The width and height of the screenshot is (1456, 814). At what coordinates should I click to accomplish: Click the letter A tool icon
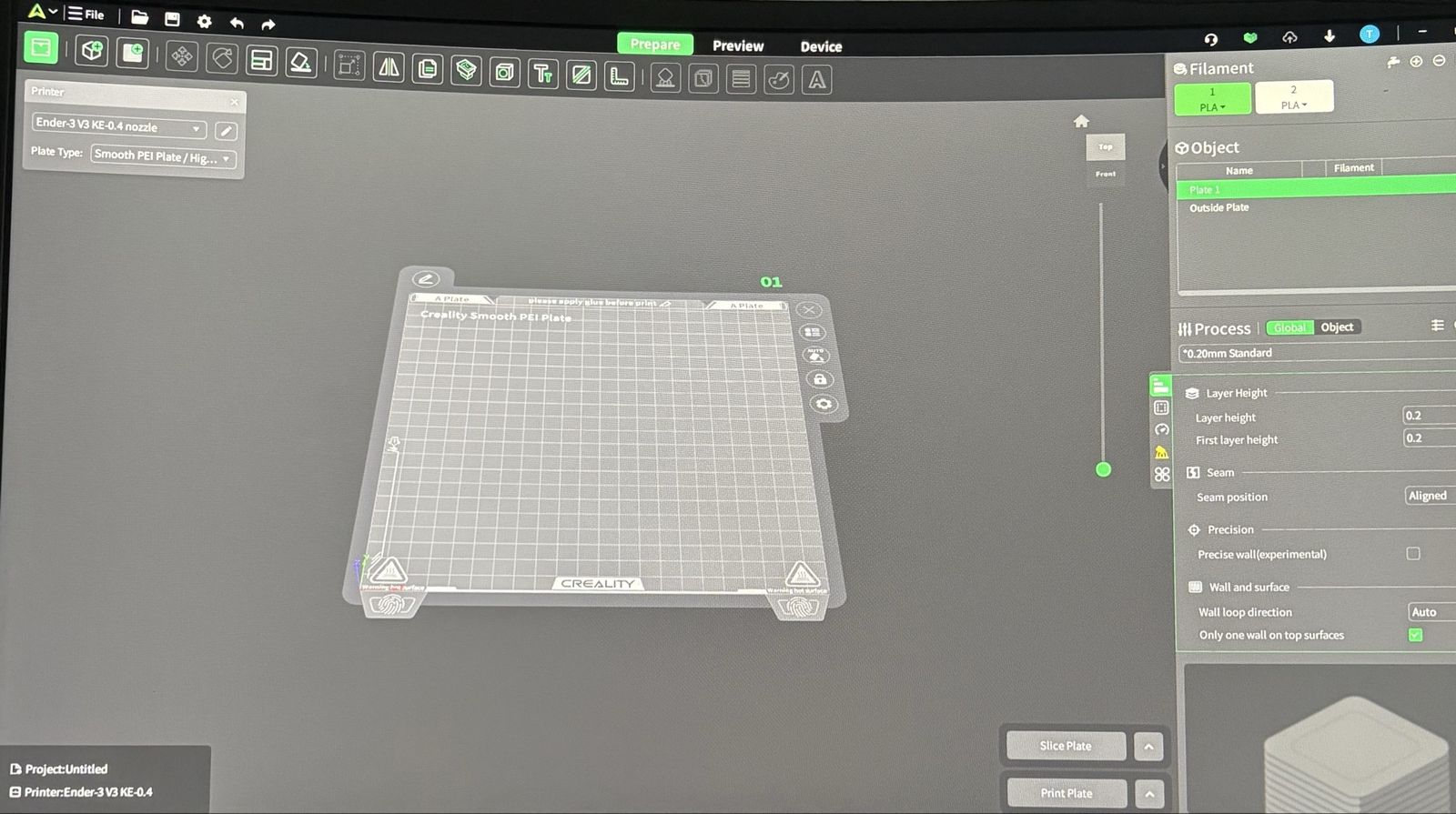817,81
